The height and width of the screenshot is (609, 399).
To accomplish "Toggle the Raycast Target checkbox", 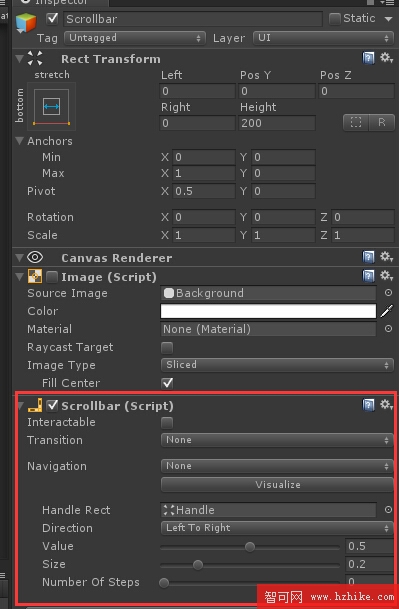I will (x=167, y=348).
